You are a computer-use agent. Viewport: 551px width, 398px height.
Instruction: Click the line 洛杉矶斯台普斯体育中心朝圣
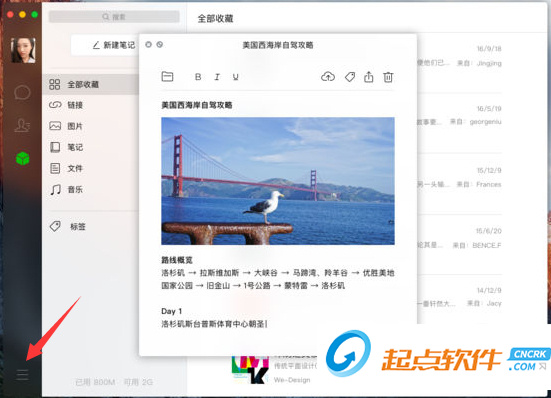click(213, 324)
